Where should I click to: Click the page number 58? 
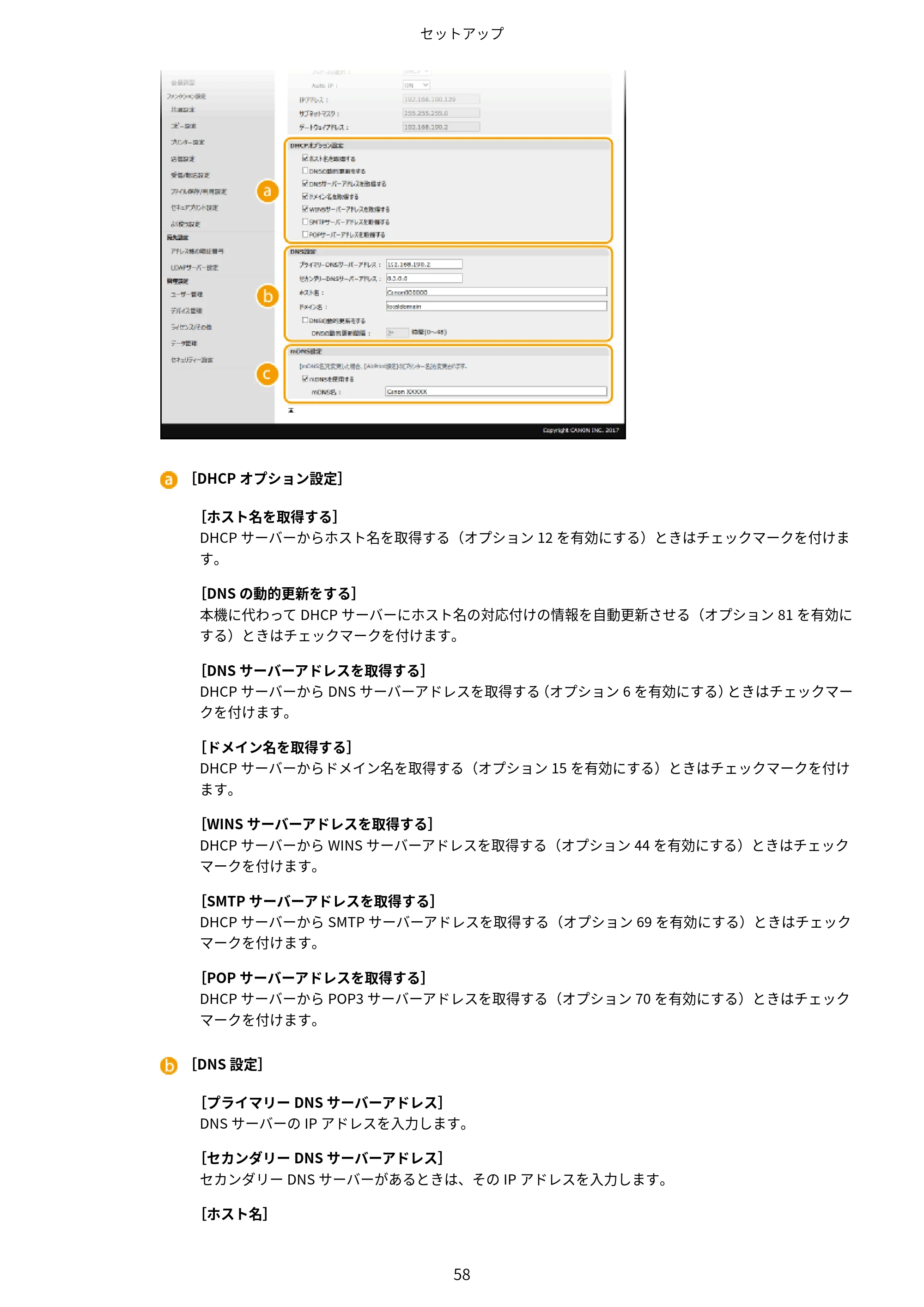462,1275
